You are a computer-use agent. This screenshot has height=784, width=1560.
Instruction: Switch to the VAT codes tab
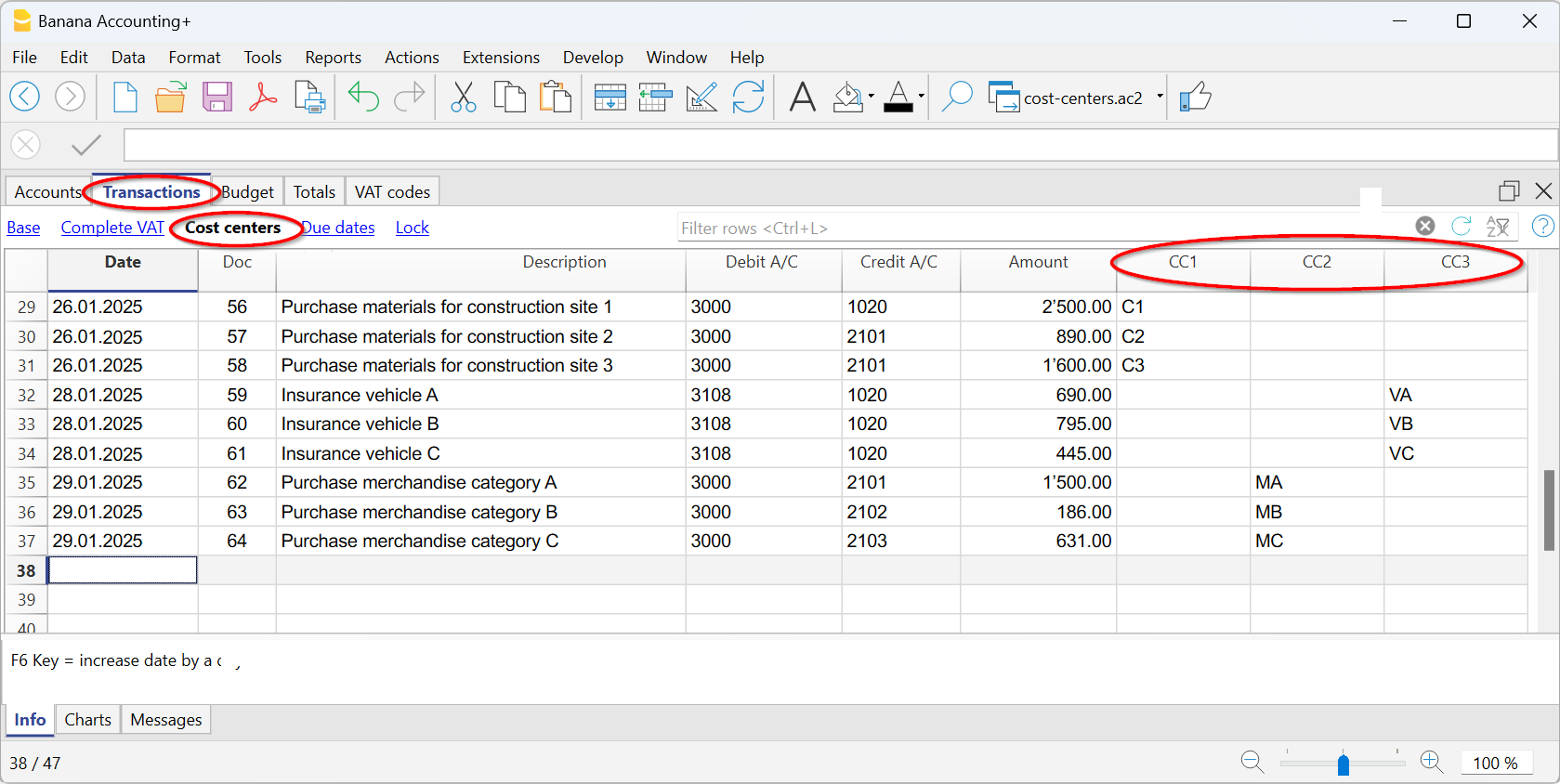point(392,192)
